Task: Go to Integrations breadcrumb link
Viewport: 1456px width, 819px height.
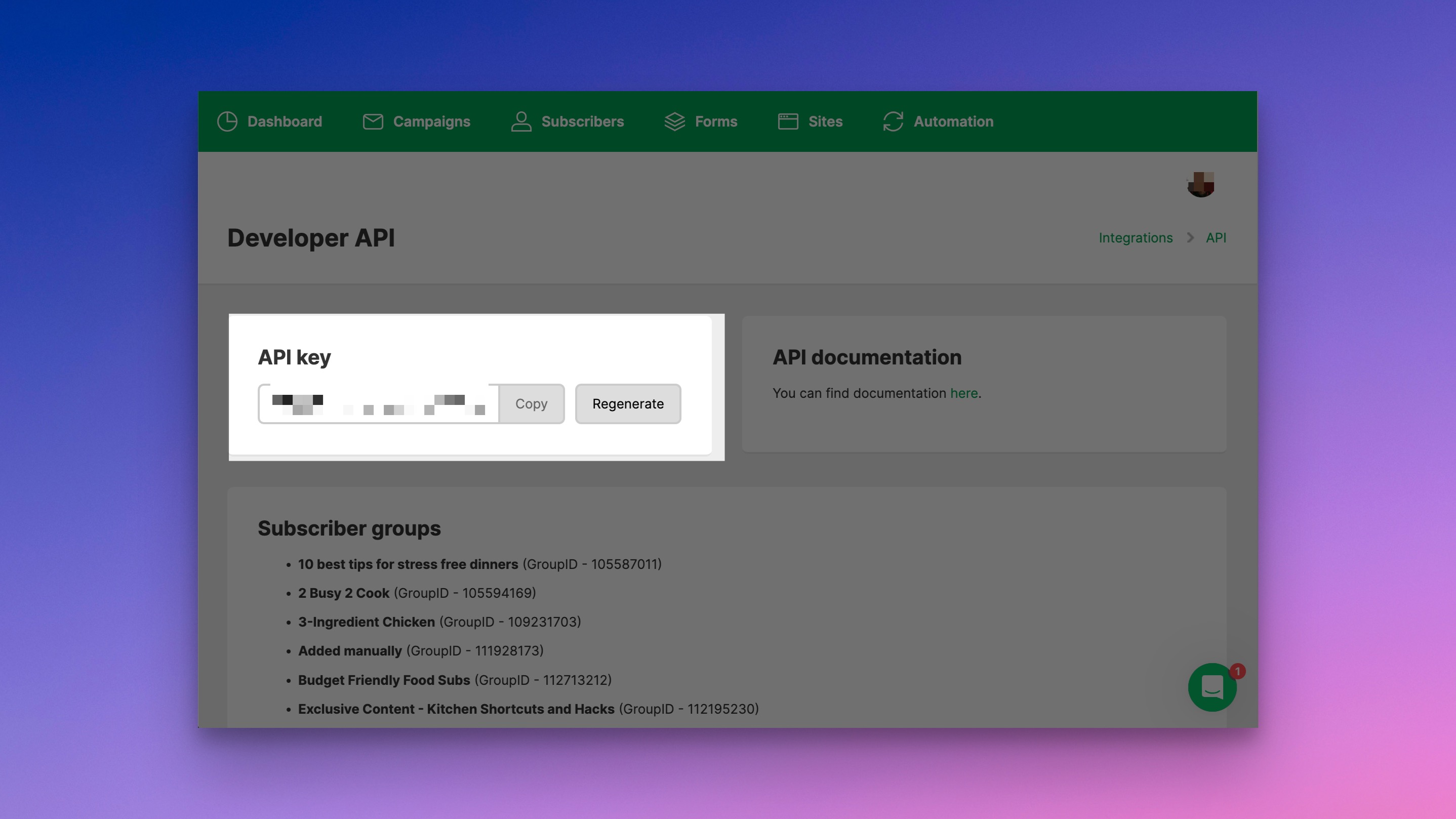Action: pyautogui.click(x=1135, y=238)
